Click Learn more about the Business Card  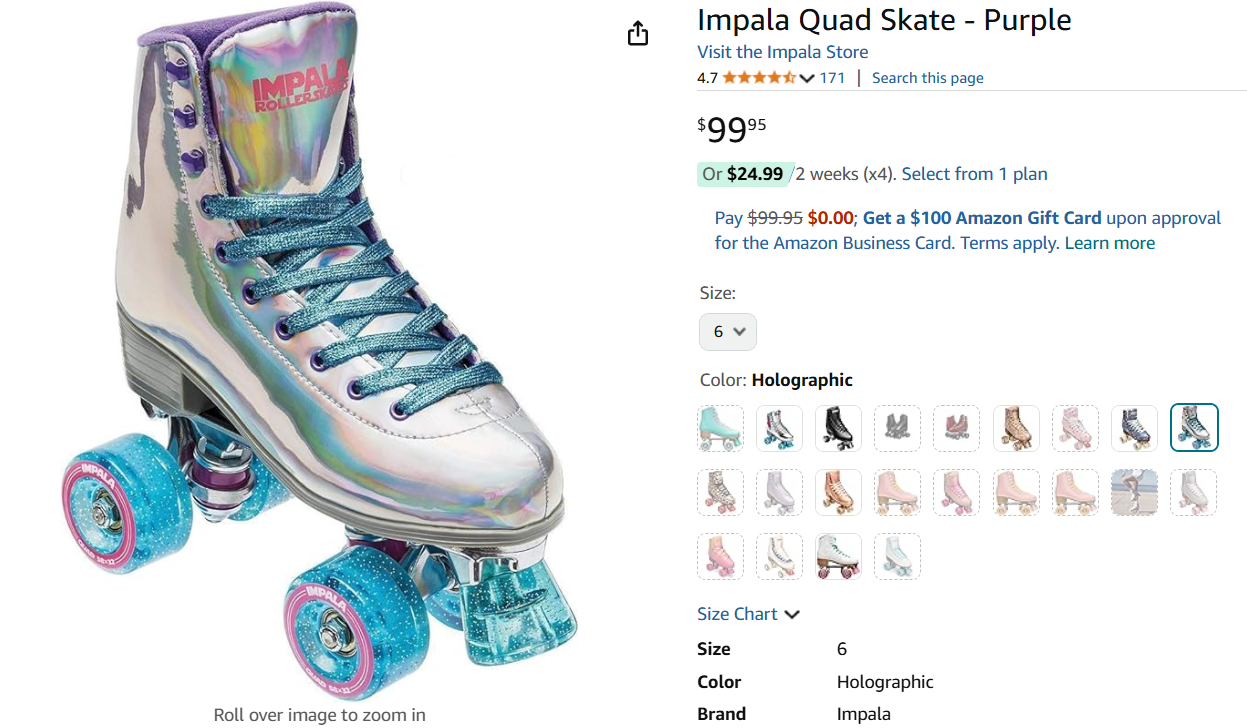click(1109, 243)
